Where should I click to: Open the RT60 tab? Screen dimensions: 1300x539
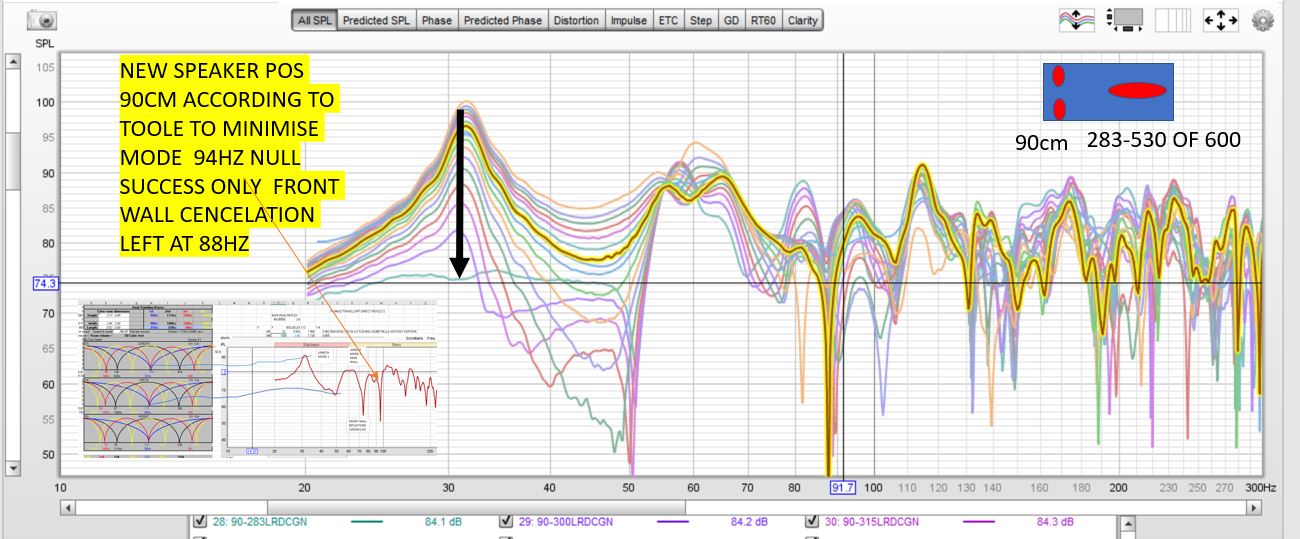pyautogui.click(x=763, y=20)
